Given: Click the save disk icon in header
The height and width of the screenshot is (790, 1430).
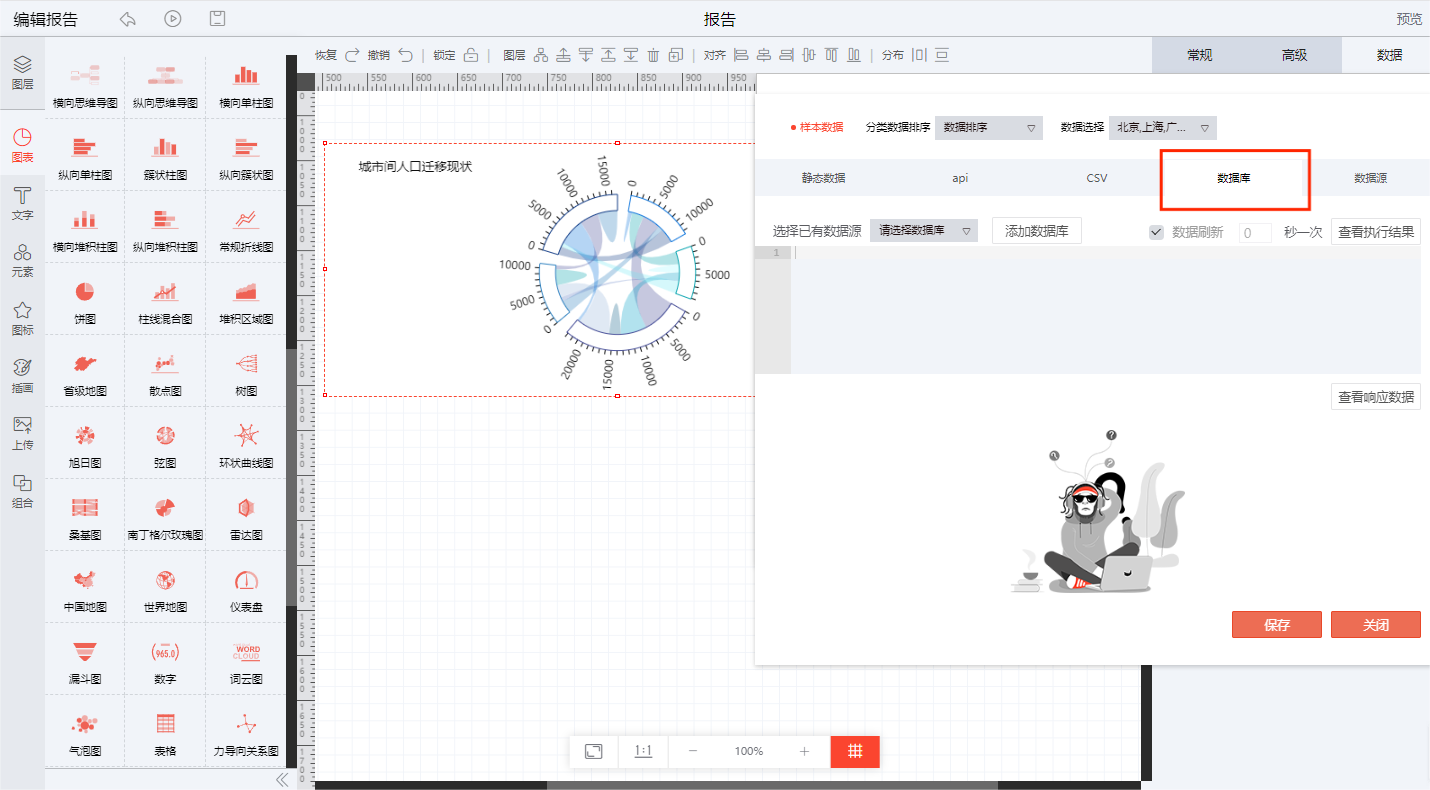Looking at the screenshot, I should pyautogui.click(x=217, y=19).
